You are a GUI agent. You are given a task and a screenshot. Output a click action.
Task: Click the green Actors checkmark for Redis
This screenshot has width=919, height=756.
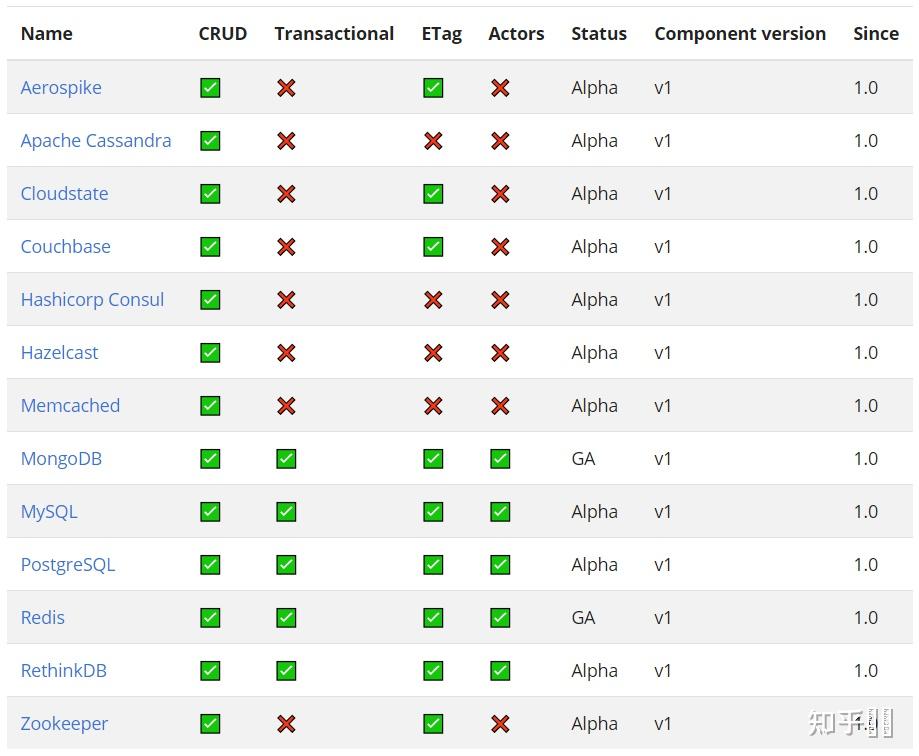pos(500,618)
